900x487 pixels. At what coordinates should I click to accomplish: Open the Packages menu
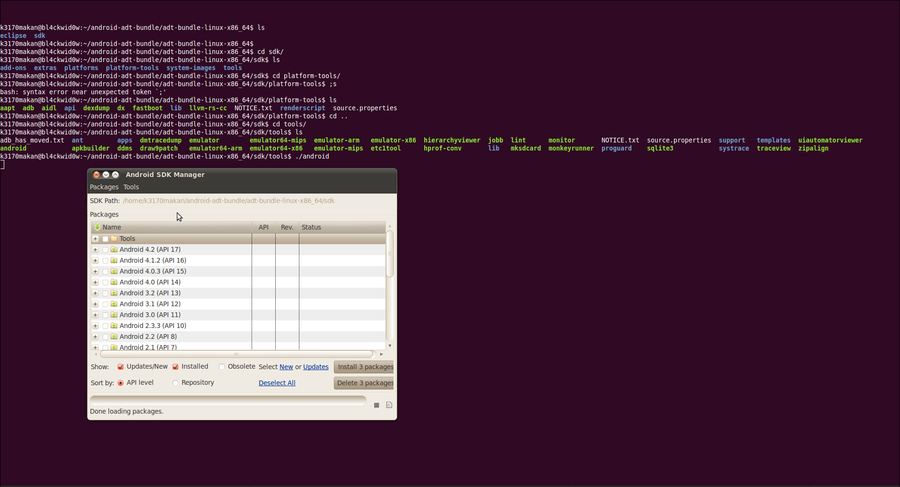(104, 187)
